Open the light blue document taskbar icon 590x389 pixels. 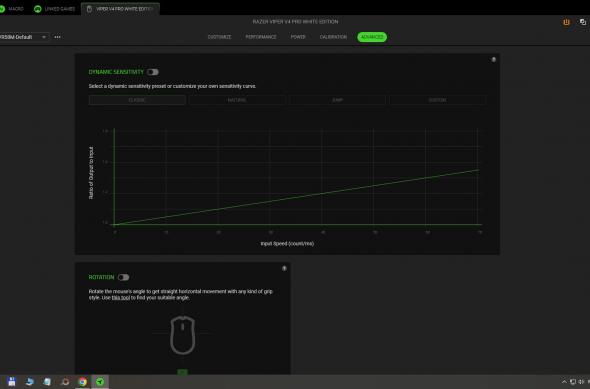tap(47, 382)
